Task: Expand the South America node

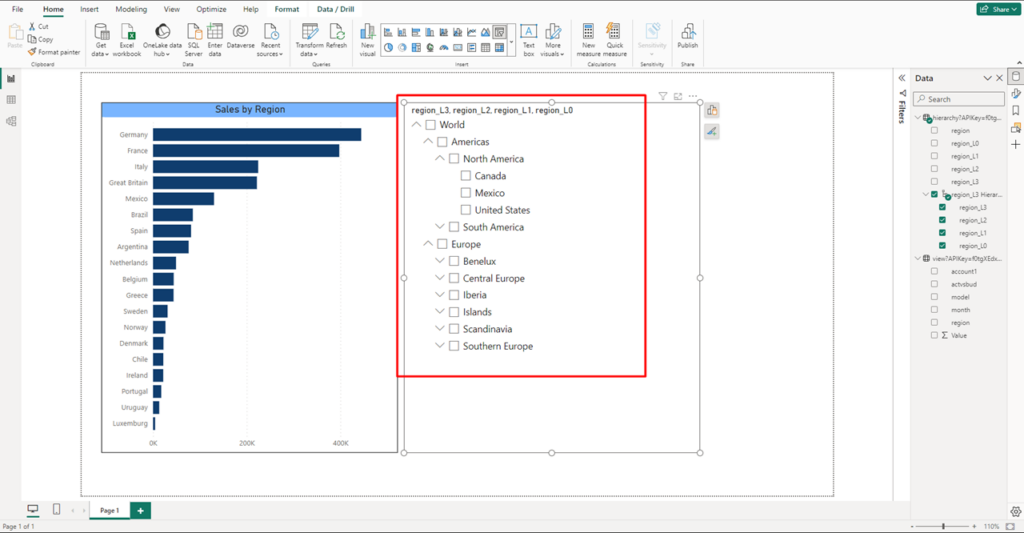Action: coord(440,227)
